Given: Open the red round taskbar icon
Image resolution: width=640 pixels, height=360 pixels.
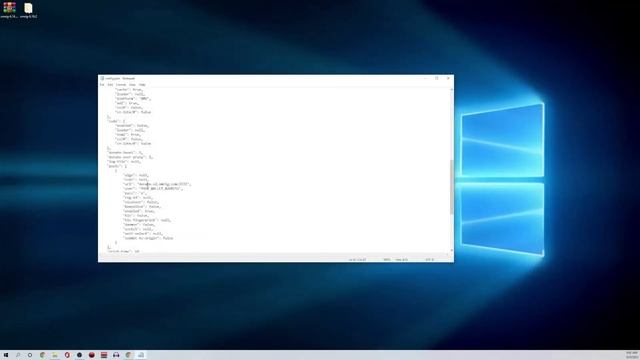Looking at the screenshot, I should pos(91,355).
